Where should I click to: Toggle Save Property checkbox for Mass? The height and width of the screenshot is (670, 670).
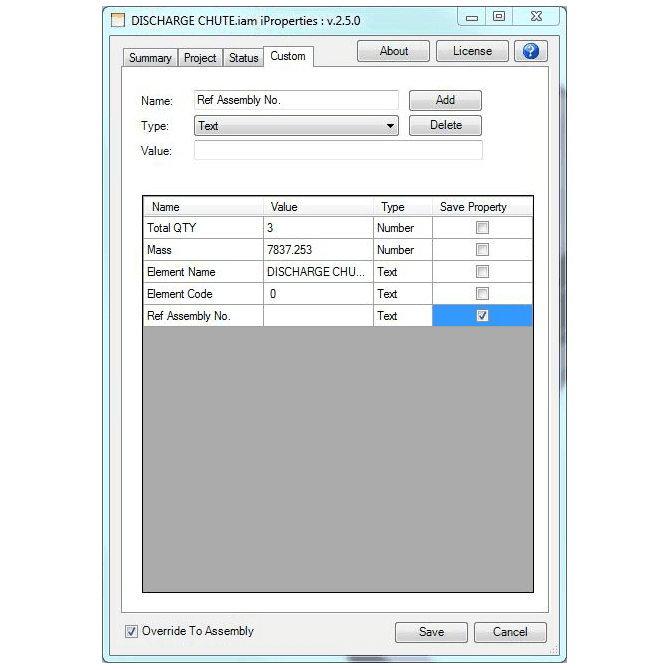coord(482,250)
